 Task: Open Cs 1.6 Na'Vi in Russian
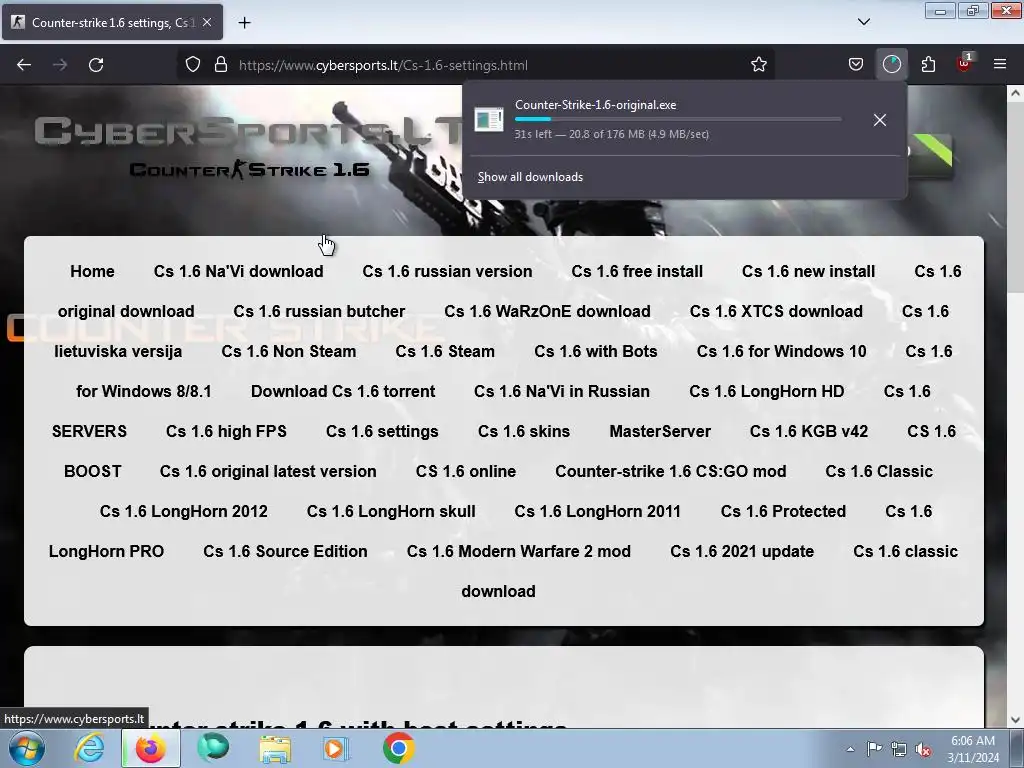point(562,391)
